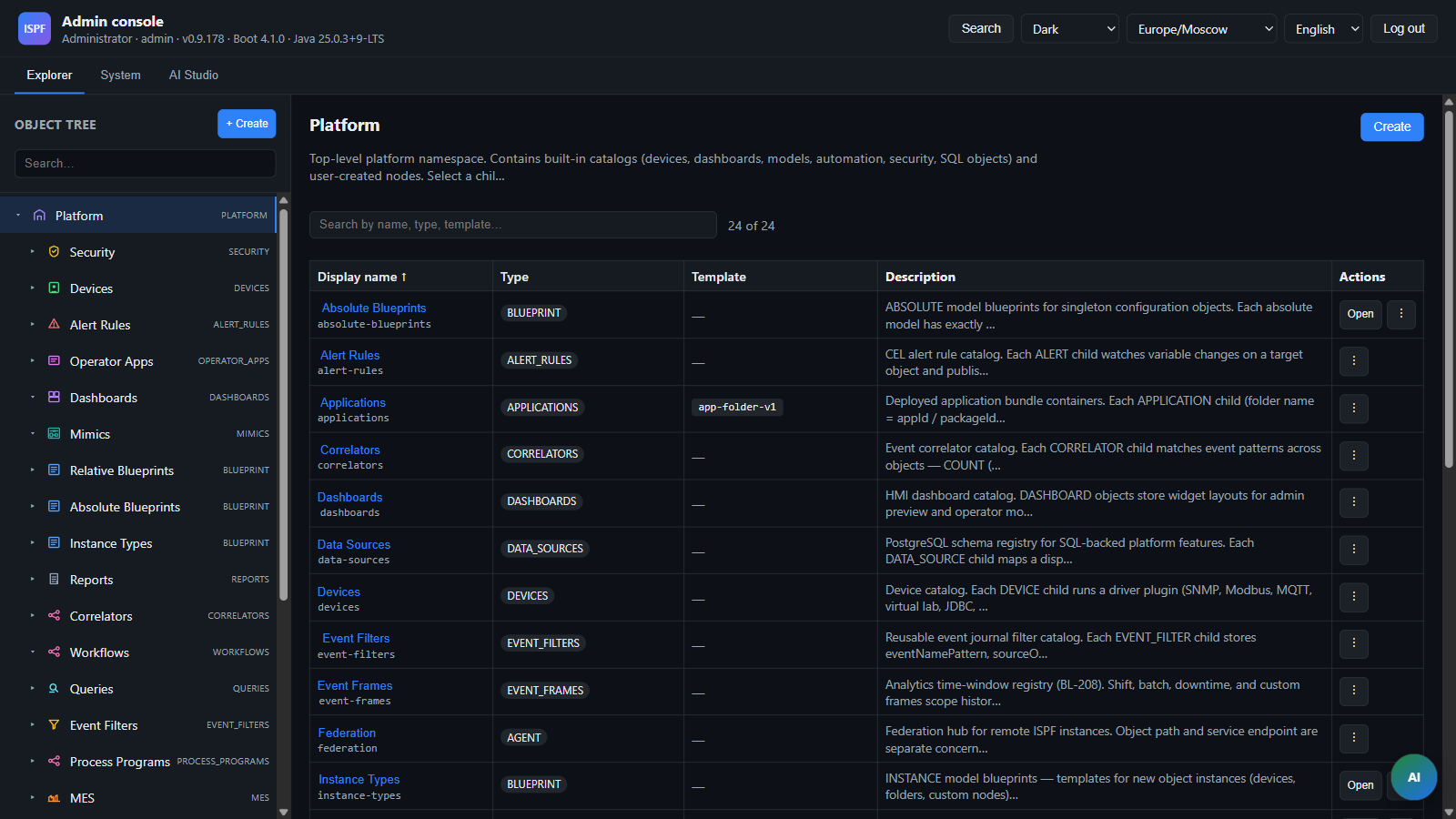Open actions menu for Alert Rules row
Viewport: 1456px width, 819px height.
click(1354, 361)
